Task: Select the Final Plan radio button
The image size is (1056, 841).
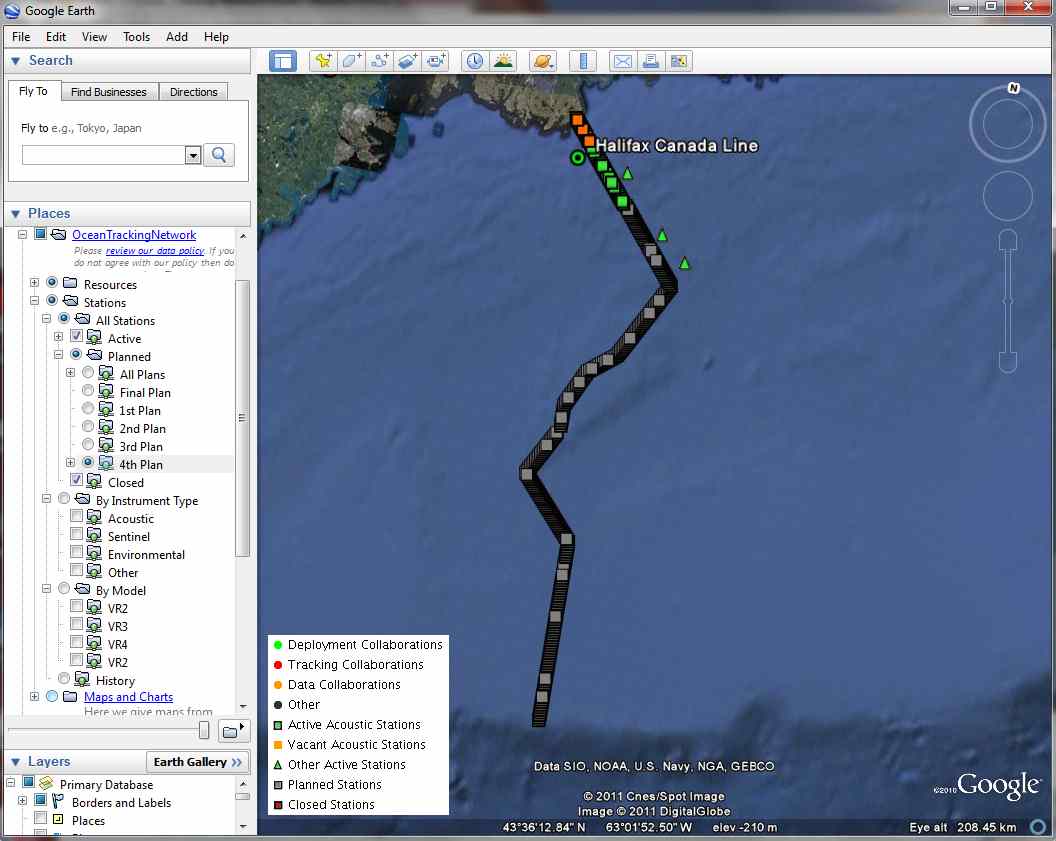Action: coord(88,391)
